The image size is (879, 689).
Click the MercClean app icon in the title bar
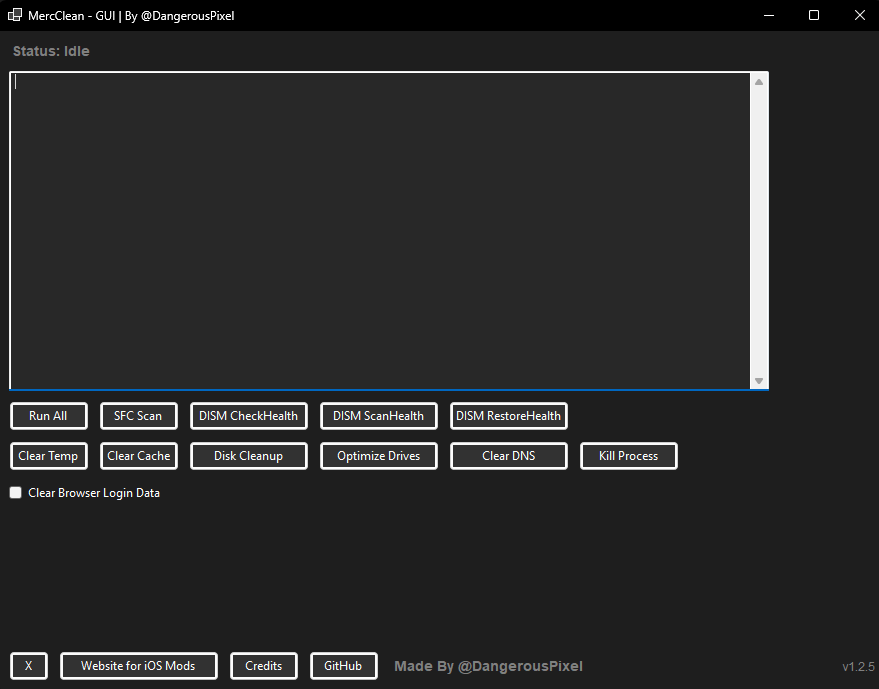(x=13, y=15)
